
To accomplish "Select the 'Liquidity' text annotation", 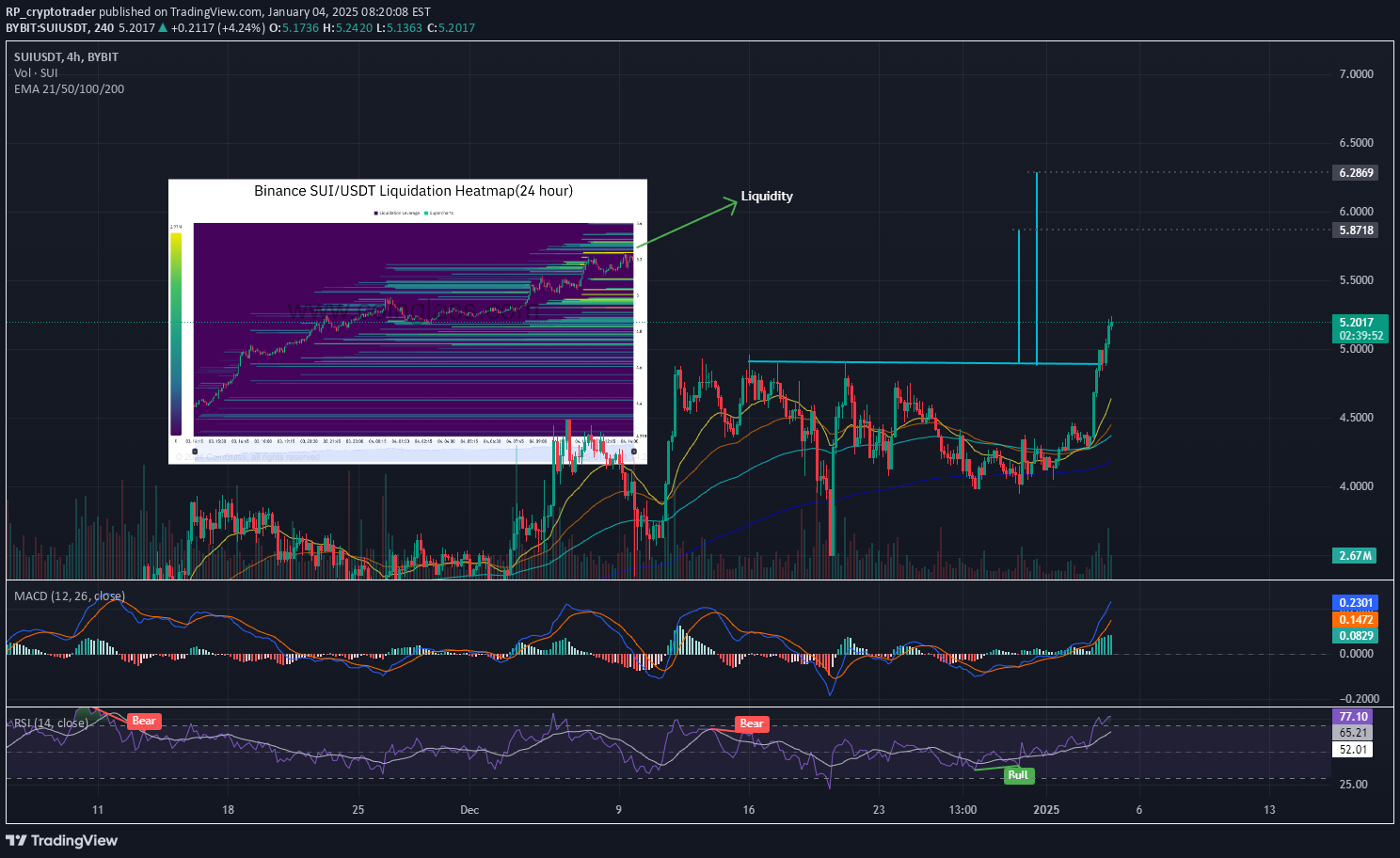I will click(767, 196).
